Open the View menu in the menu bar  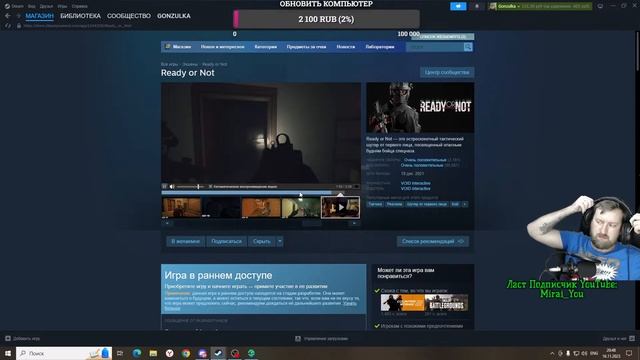coord(31,6)
